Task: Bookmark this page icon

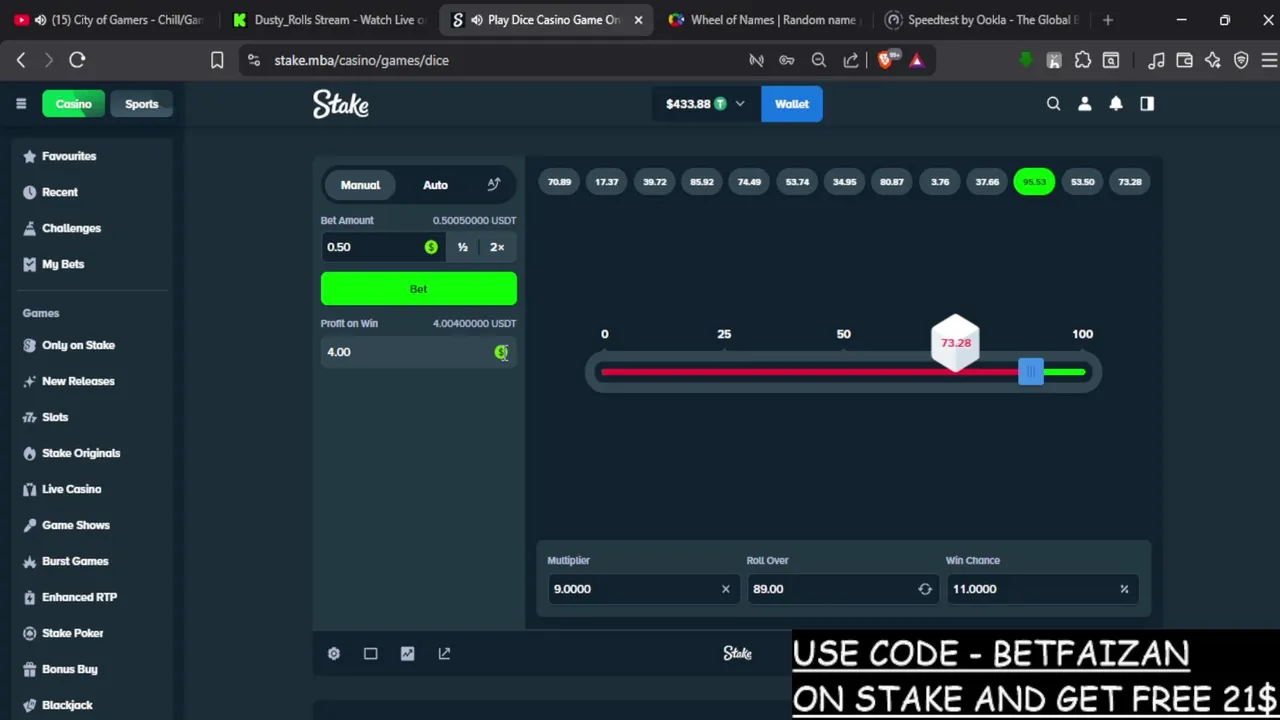Action: tap(217, 60)
